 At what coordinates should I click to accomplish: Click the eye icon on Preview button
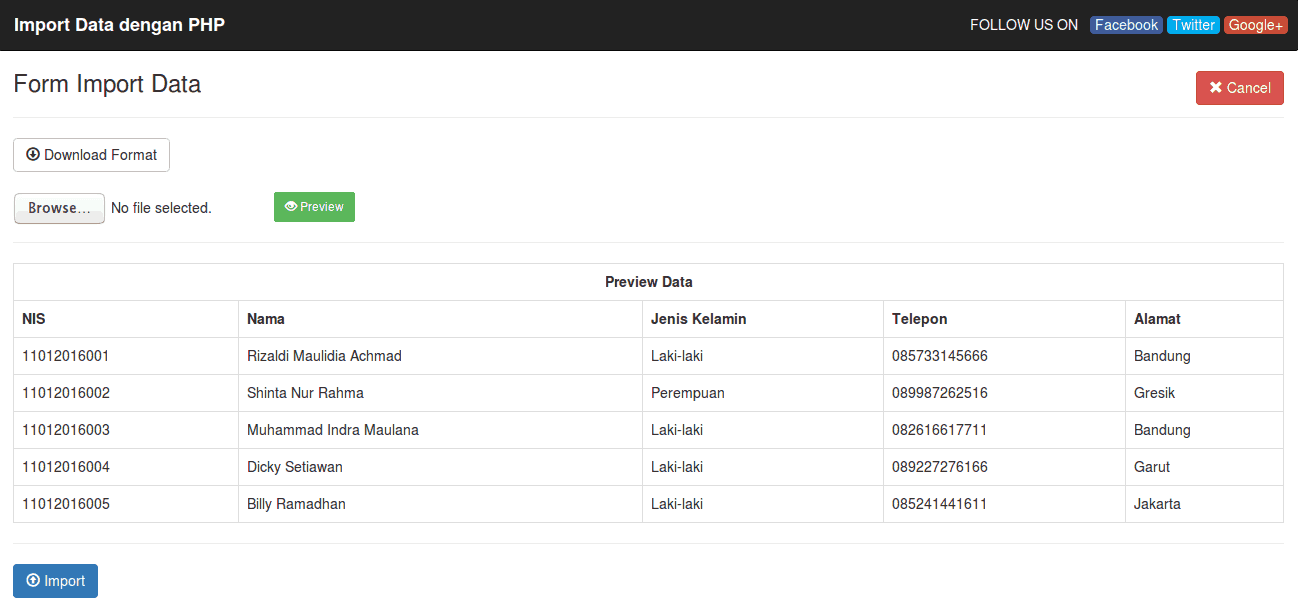[x=291, y=207]
